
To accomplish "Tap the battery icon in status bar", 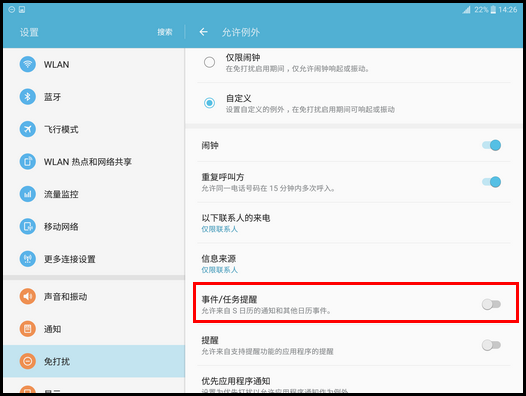I will (x=493, y=10).
